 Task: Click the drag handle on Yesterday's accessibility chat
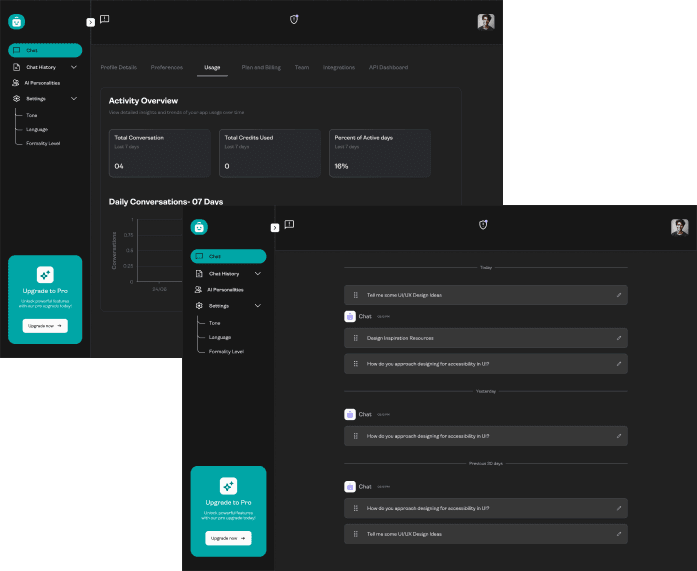tap(356, 436)
